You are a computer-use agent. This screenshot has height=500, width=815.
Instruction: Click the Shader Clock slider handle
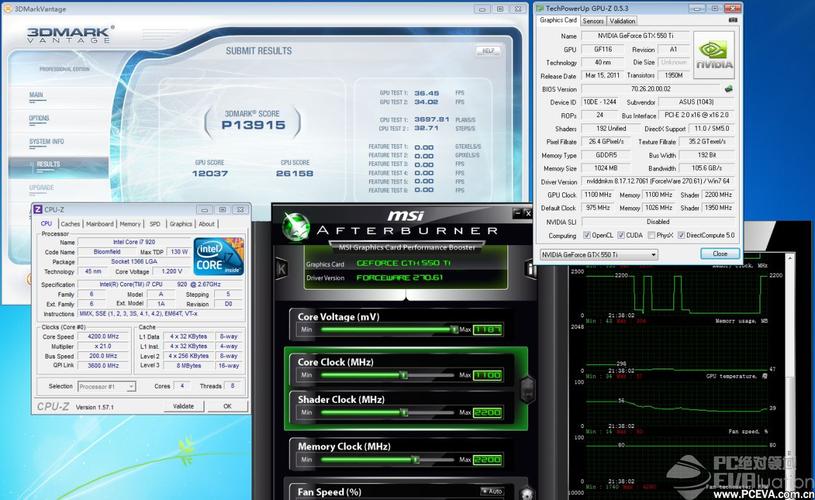(x=404, y=413)
